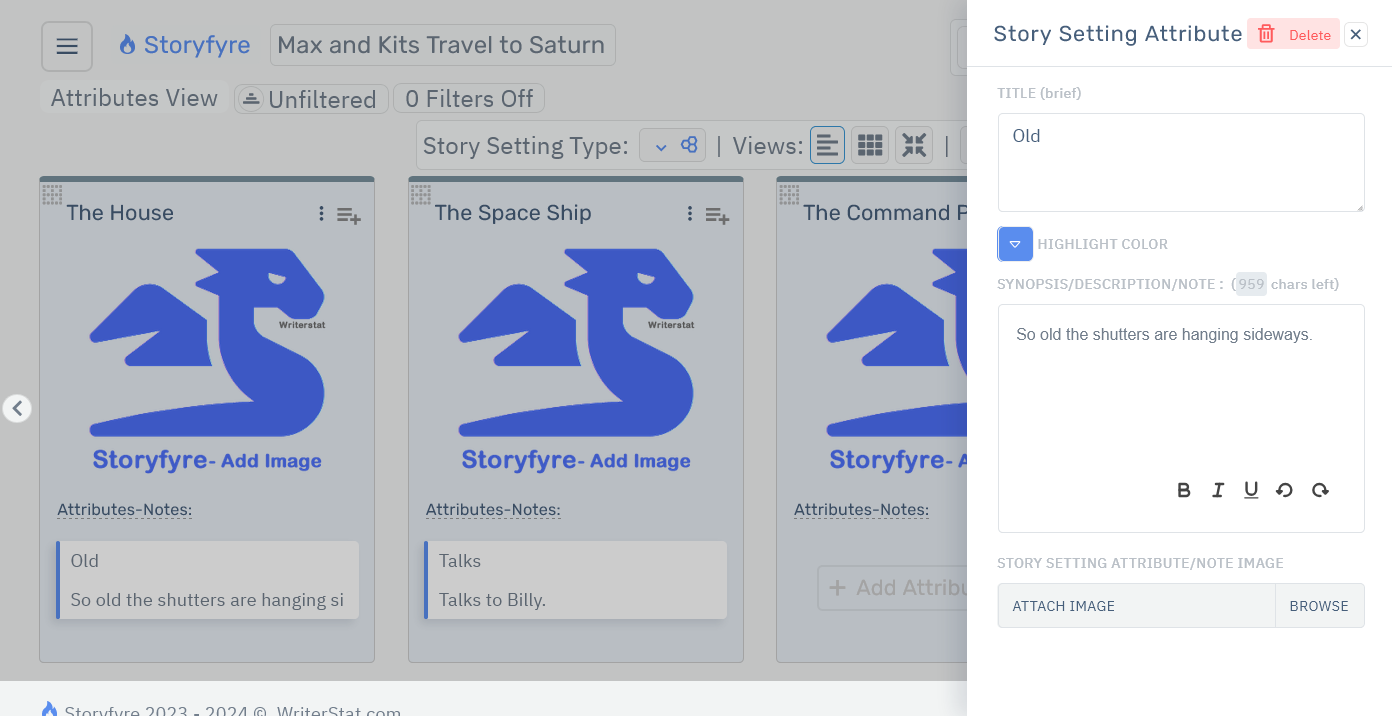Image resolution: width=1392 pixels, height=716 pixels.
Task: Apply bold formatting to the description text
Action: 1184,490
